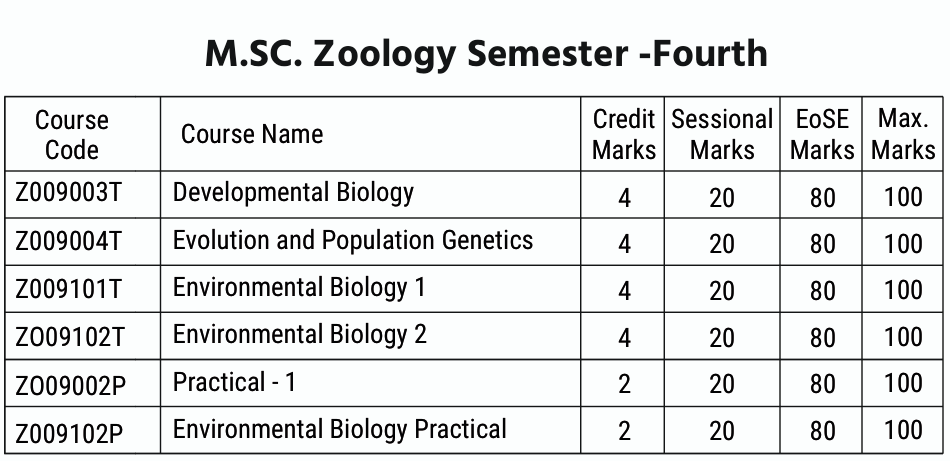Viewport: 950px width, 461px height.
Task: Click the Environmental Biology 2 cell
Action: (x=299, y=335)
